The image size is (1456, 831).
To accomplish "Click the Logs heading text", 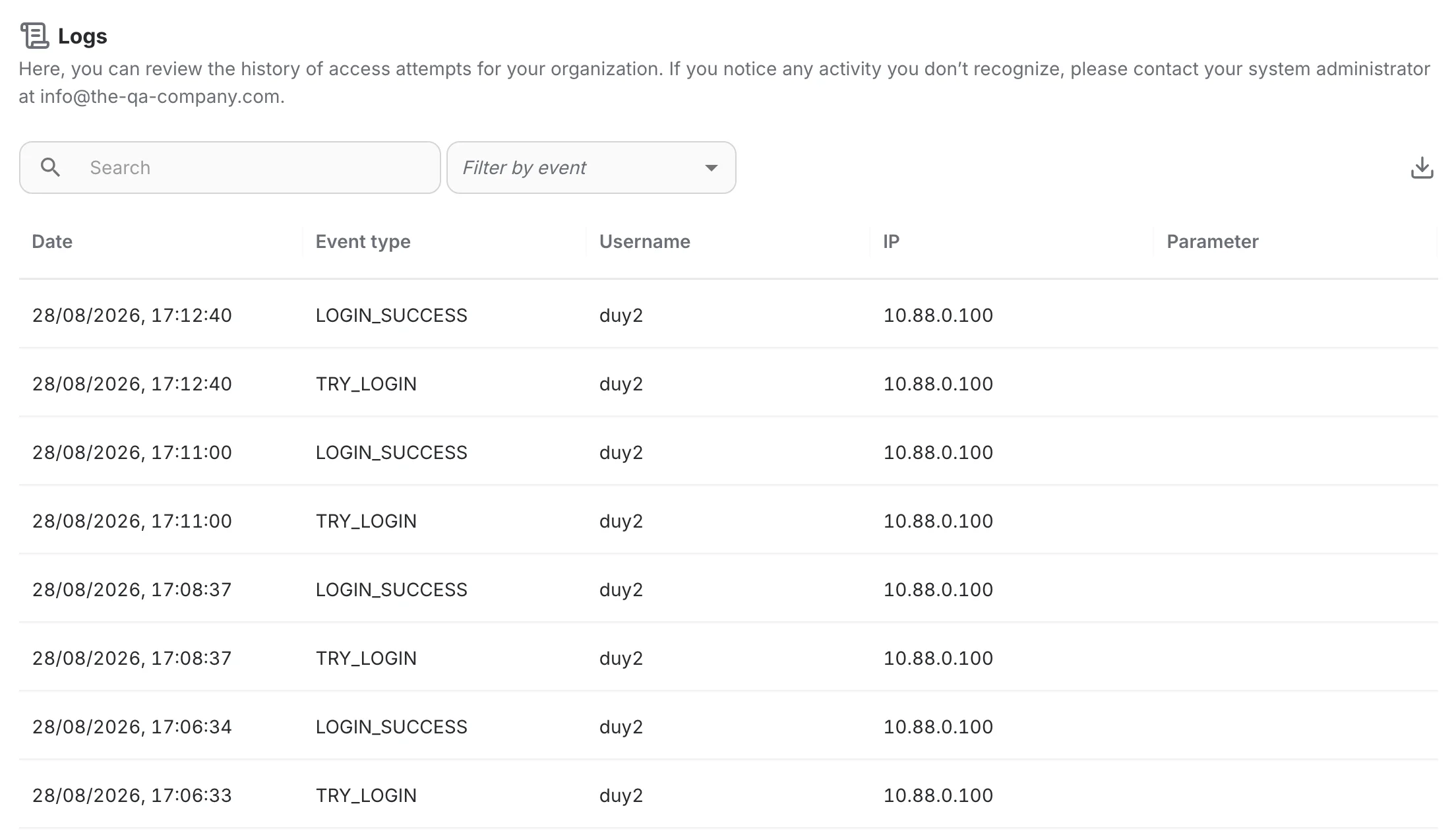I will coord(82,36).
